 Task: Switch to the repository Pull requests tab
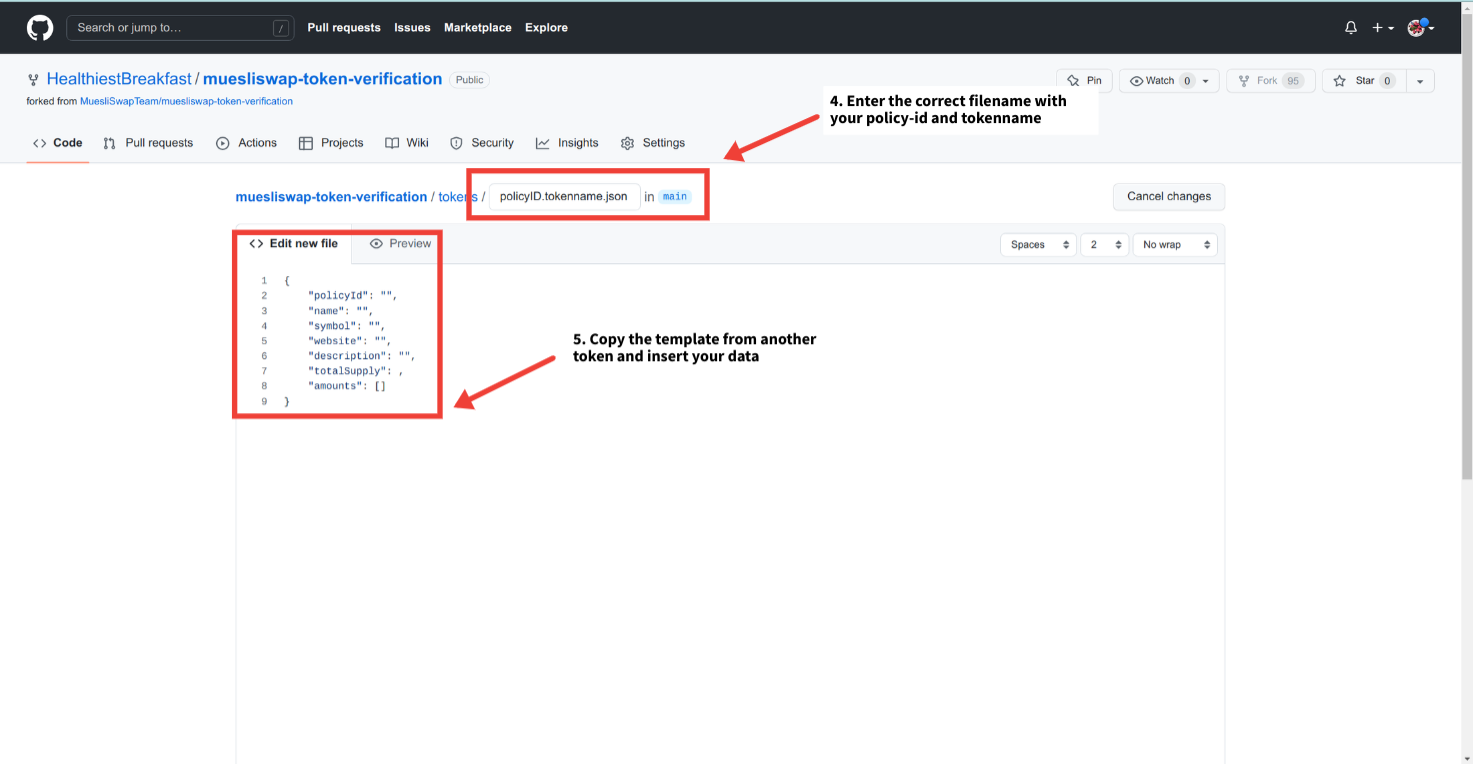[149, 143]
